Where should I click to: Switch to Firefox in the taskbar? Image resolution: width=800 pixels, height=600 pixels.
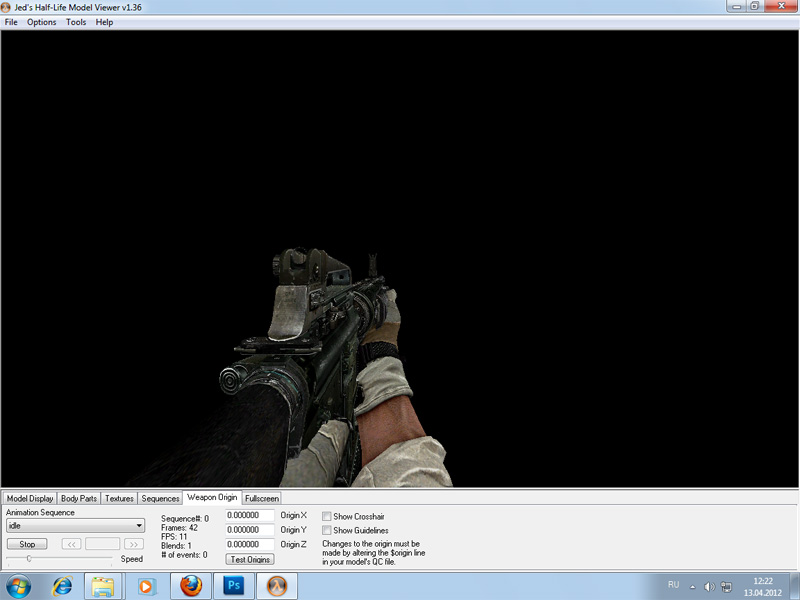tap(191, 585)
